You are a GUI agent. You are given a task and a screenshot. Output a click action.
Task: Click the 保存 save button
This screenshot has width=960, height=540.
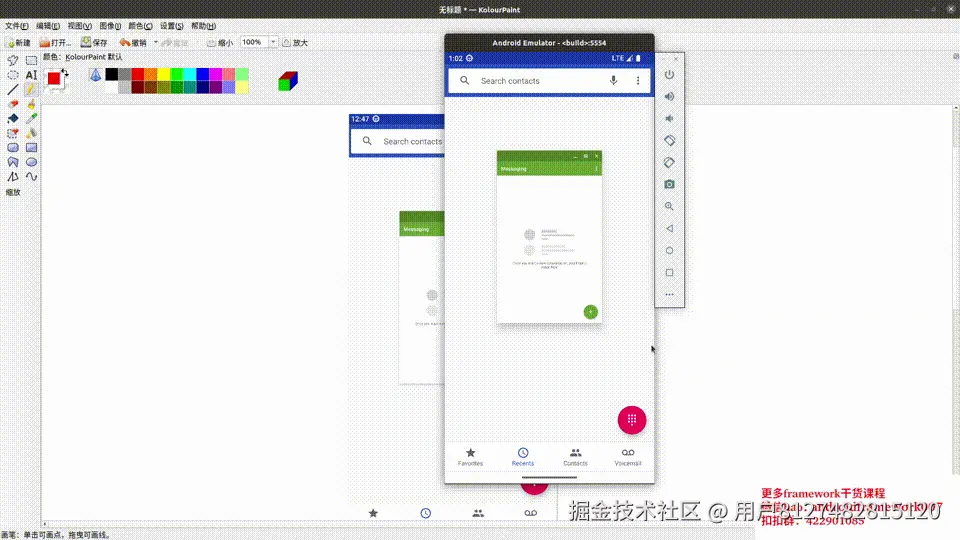tap(94, 42)
